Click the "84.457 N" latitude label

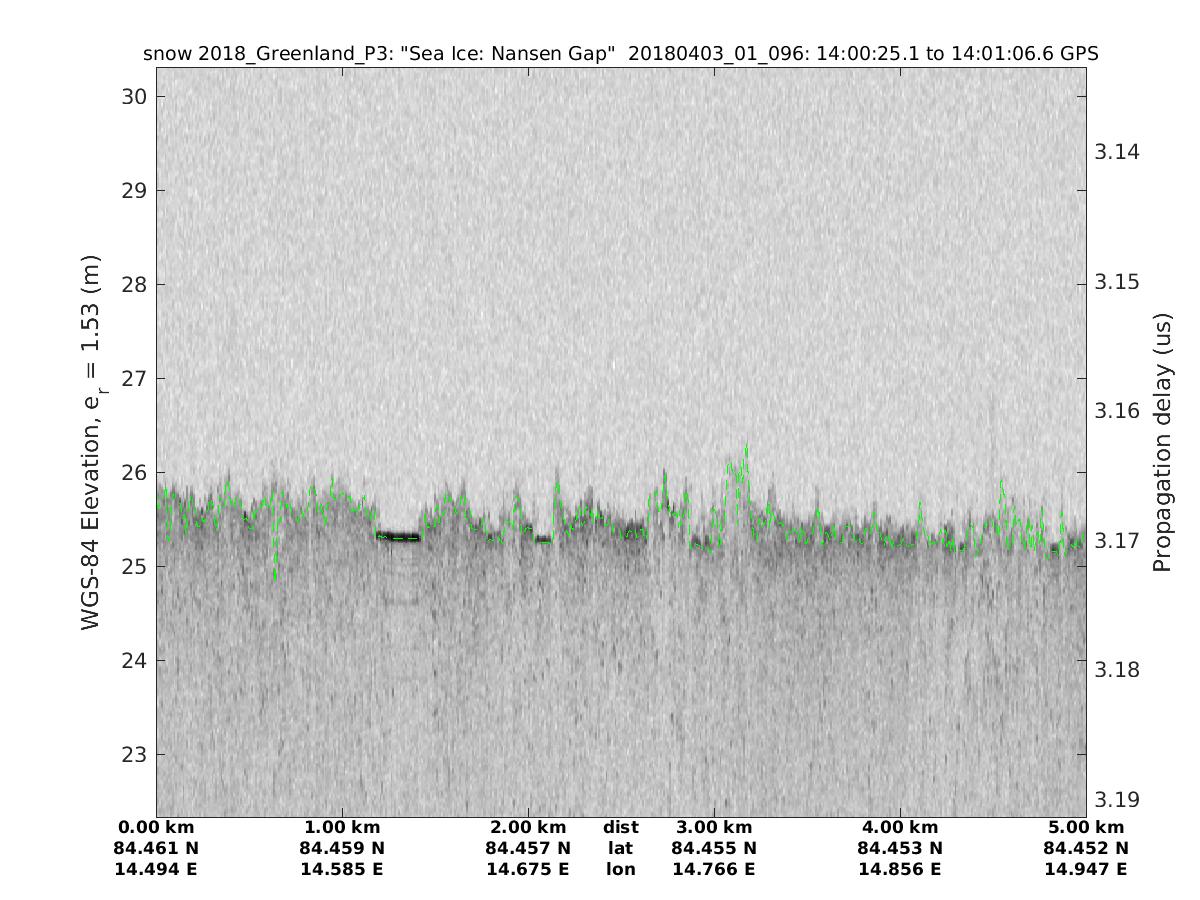(528, 849)
